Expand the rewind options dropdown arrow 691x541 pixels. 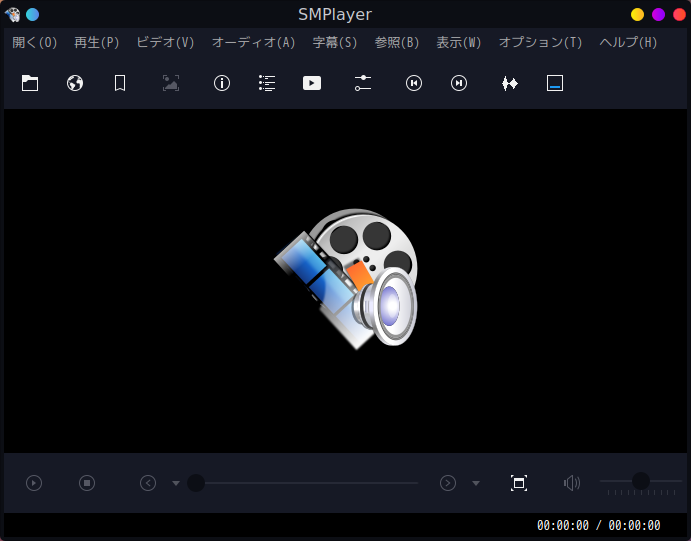tap(176, 483)
